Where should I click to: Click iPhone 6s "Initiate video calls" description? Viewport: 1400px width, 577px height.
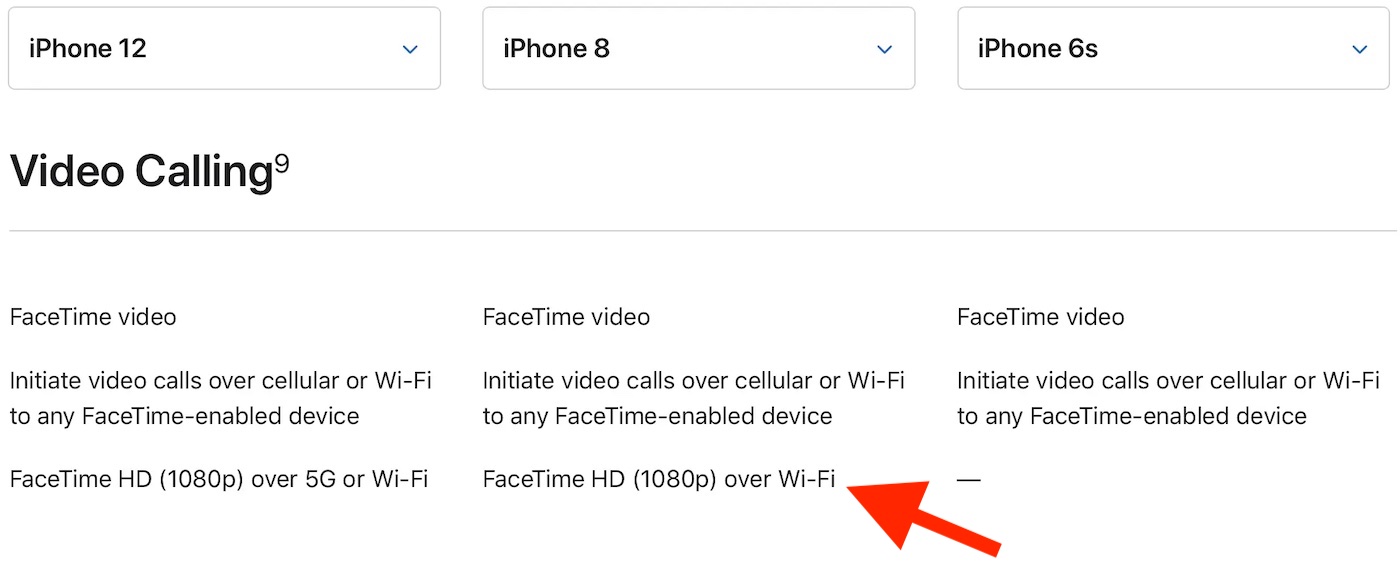coord(1167,398)
